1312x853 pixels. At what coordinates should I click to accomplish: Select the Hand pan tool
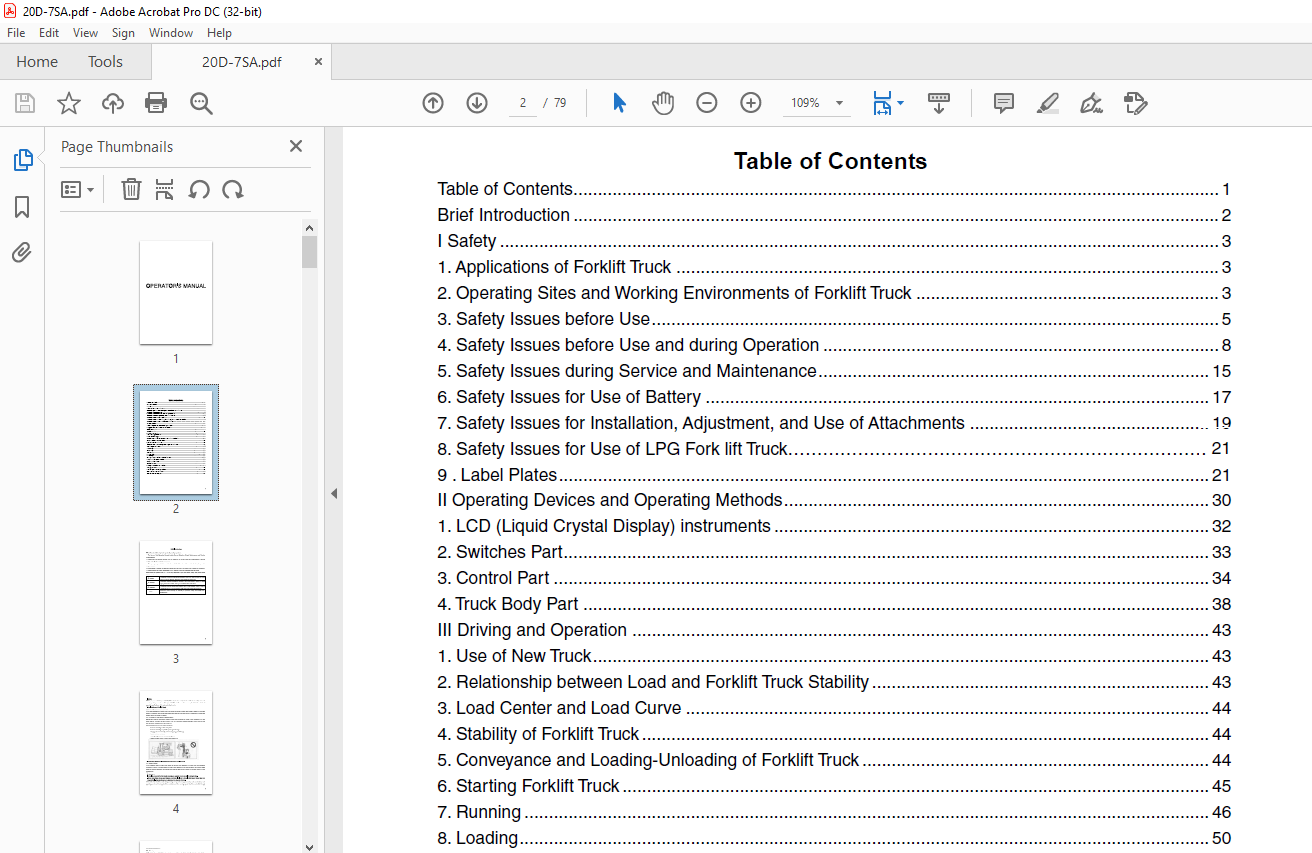[663, 103]
